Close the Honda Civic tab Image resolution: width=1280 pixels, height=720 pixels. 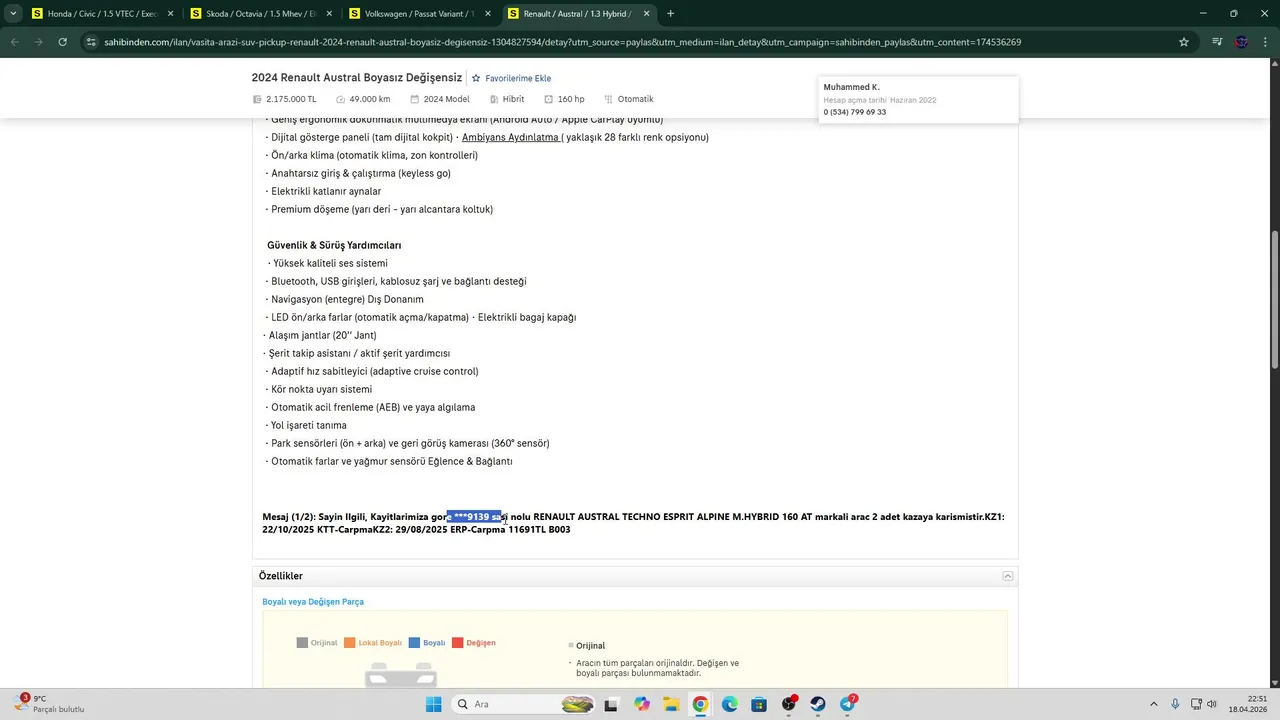tap(170, 14)
